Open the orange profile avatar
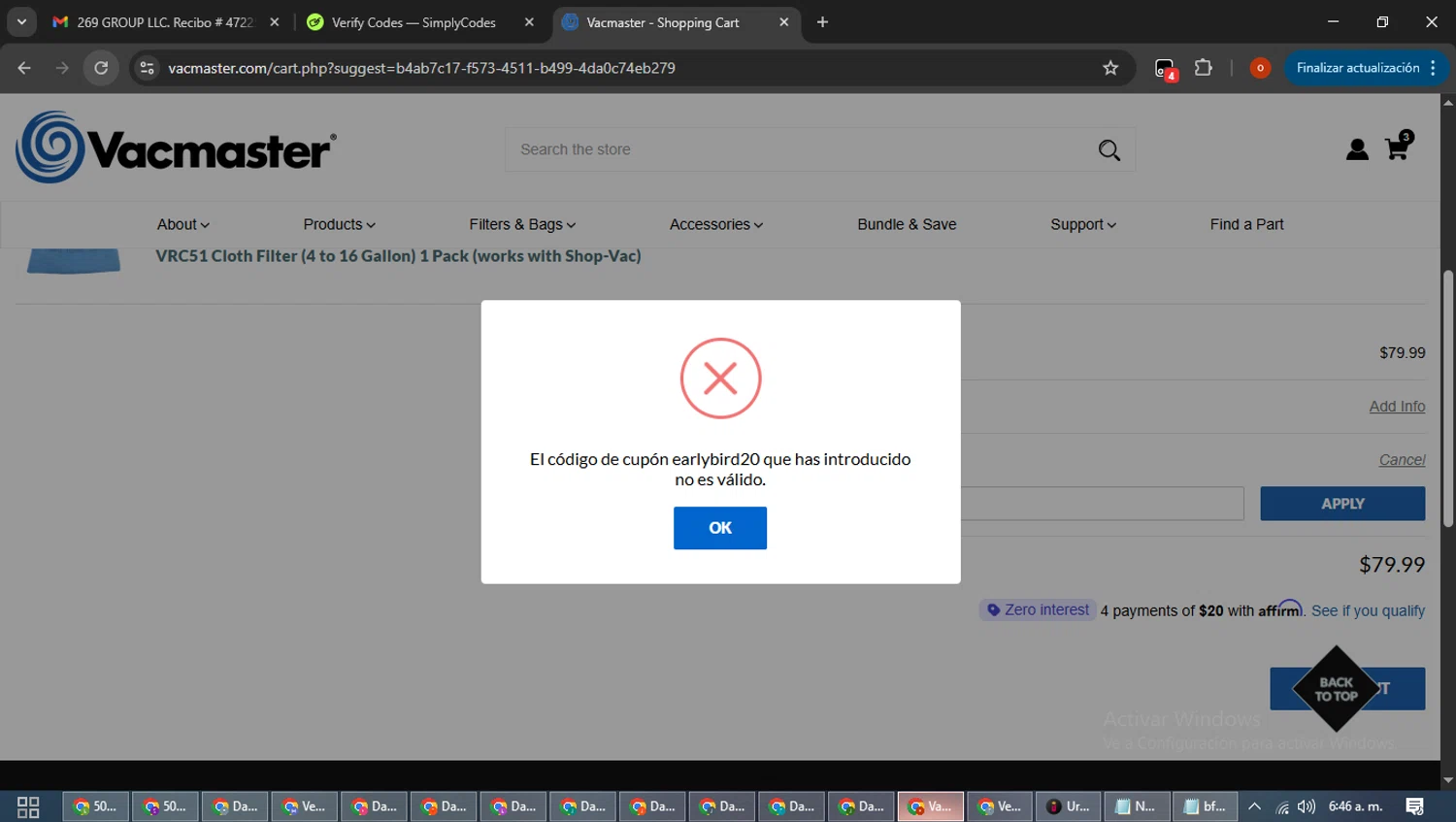This screenshot has width=1456, height=822. coord(1260,68)
